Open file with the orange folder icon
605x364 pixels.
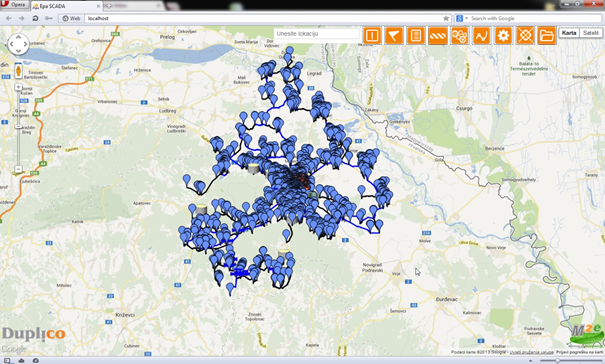547,36
